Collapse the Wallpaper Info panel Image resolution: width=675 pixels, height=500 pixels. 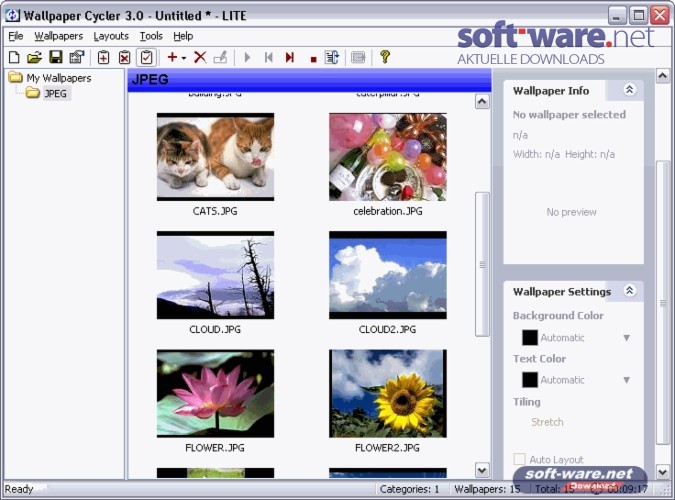[x=629, y=90]
